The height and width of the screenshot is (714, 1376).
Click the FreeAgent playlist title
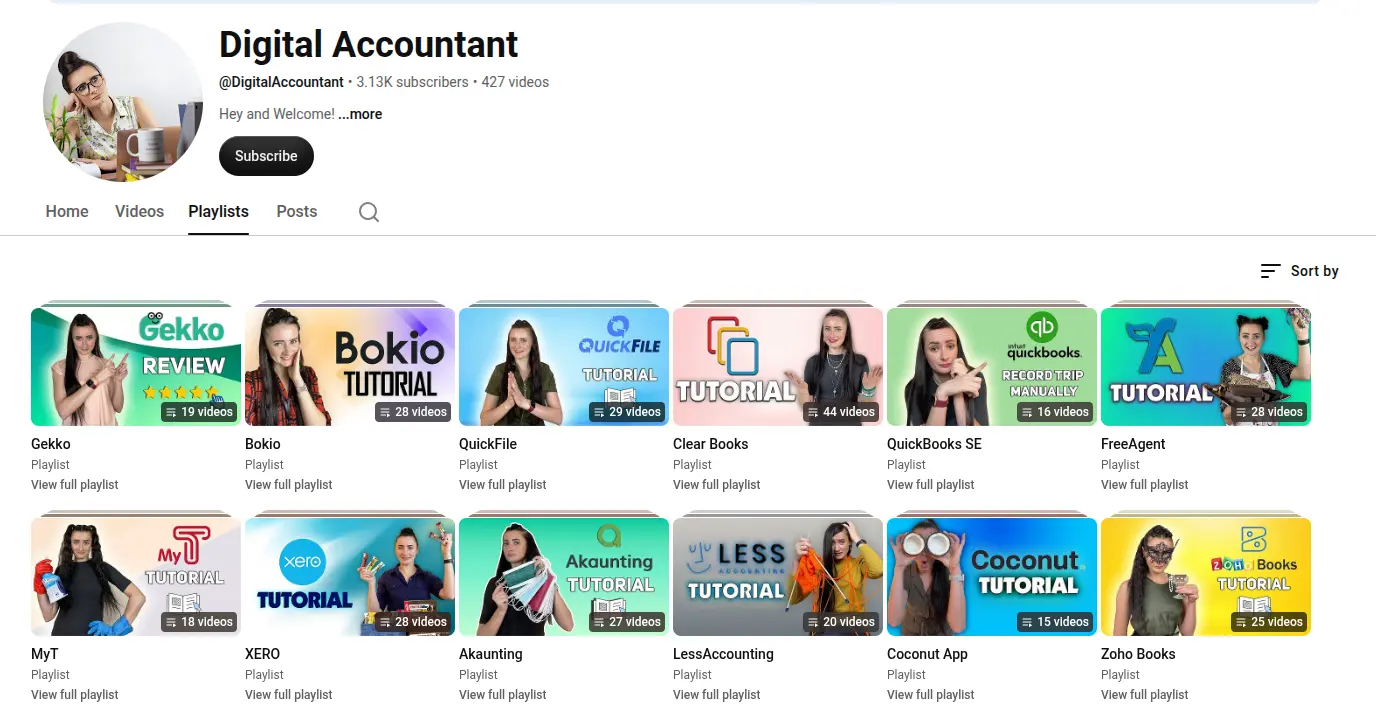click(1133, 444)
